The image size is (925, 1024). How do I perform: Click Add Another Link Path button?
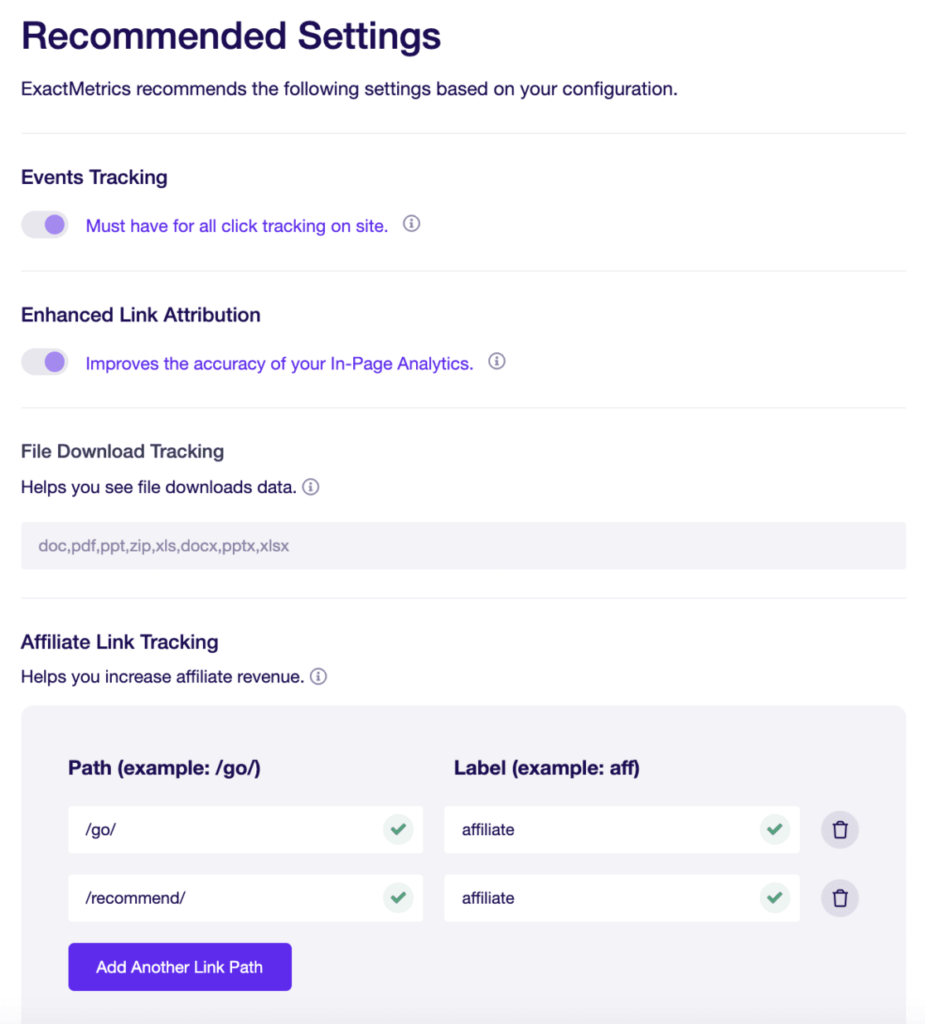(180, 967)
